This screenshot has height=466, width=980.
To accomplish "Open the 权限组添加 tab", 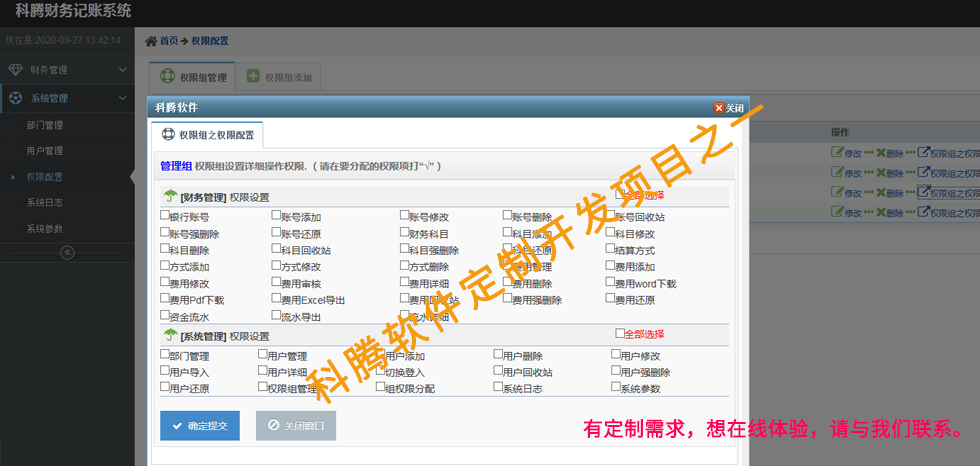I will tap(279, 77).
